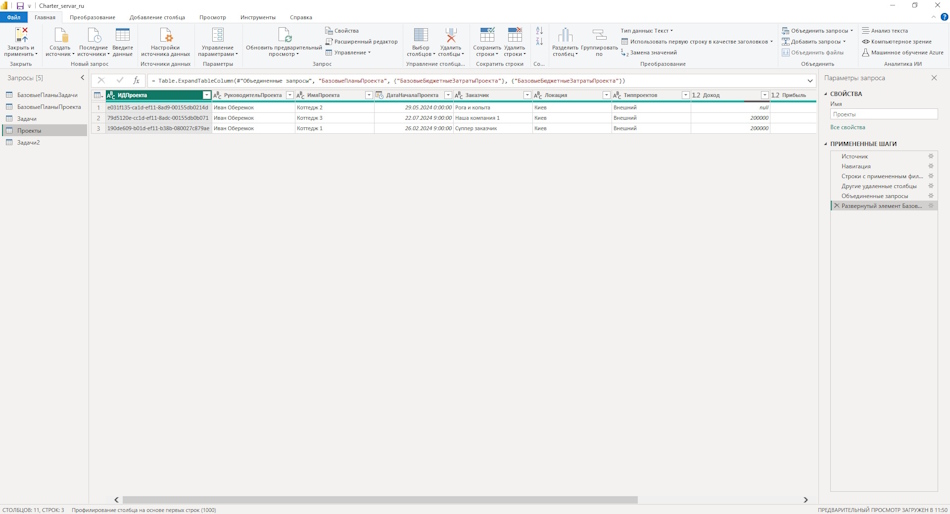Image resolution: width=950 pixels, height=514 pixels.
Task: Click the Выбор столбцов icon
Action: coord(420,35)
